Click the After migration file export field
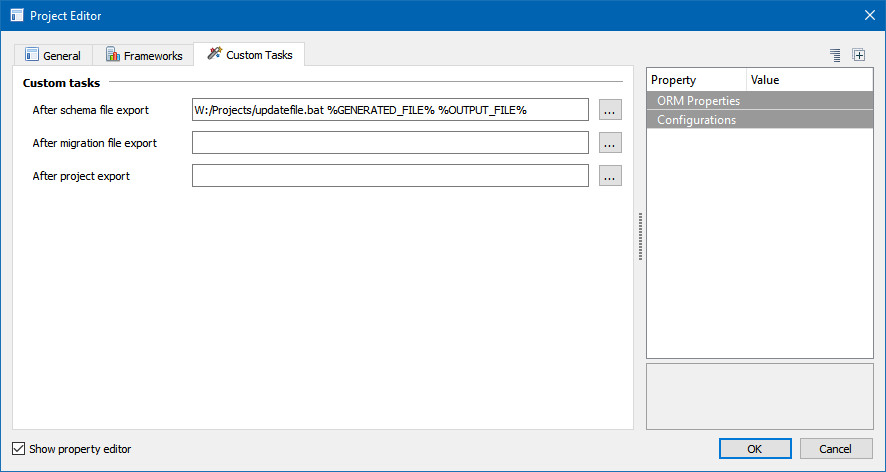Image resolution: width=886 pixels, height=472 pixels. tap(390, 142)
